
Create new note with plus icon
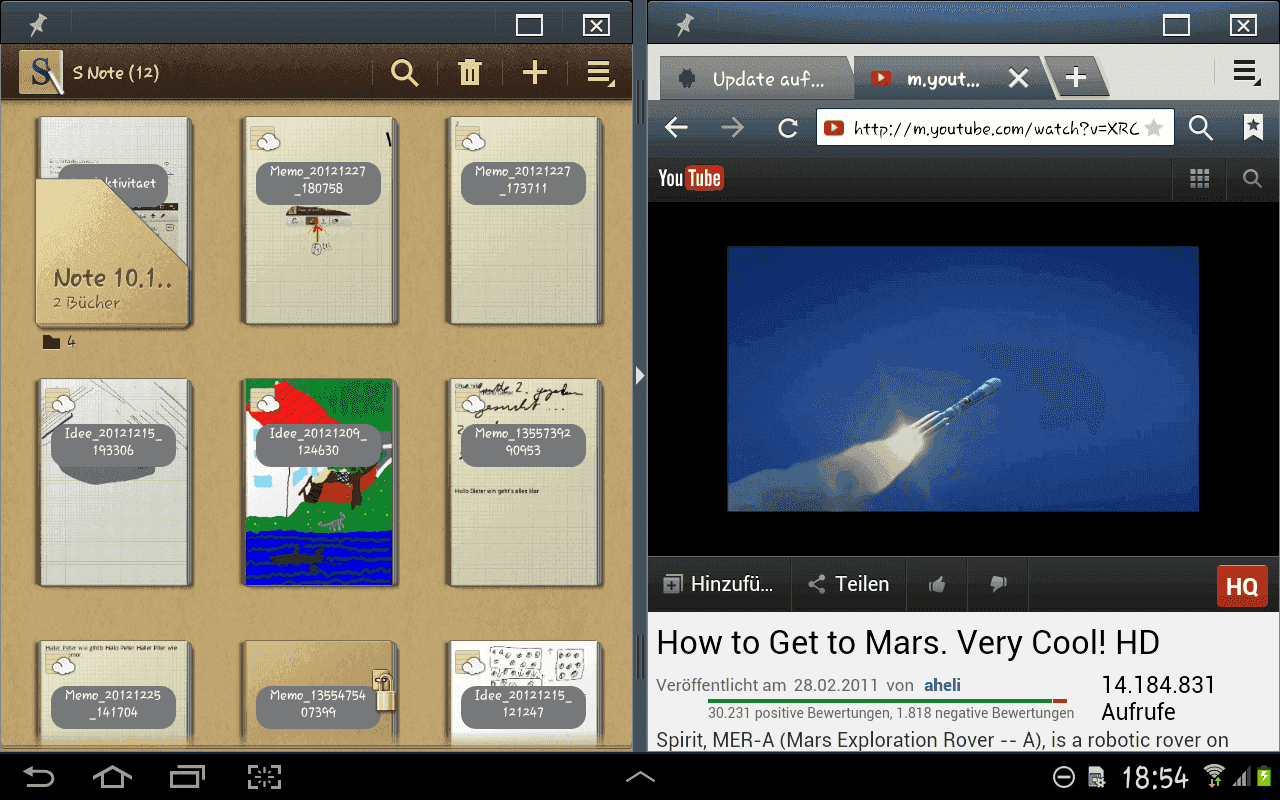(x=535, y=72)
